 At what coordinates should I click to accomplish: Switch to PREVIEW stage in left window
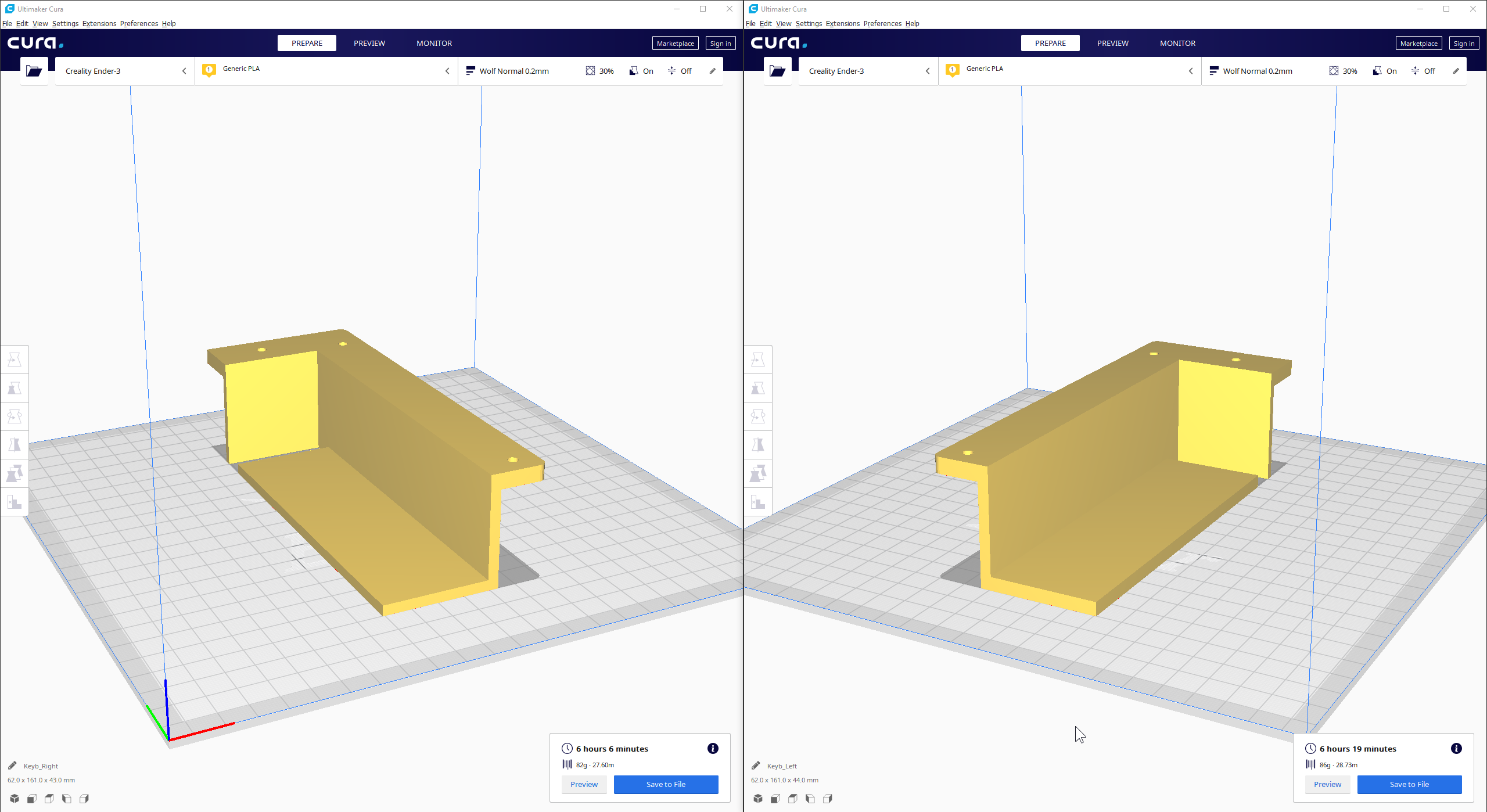point(369,43)
